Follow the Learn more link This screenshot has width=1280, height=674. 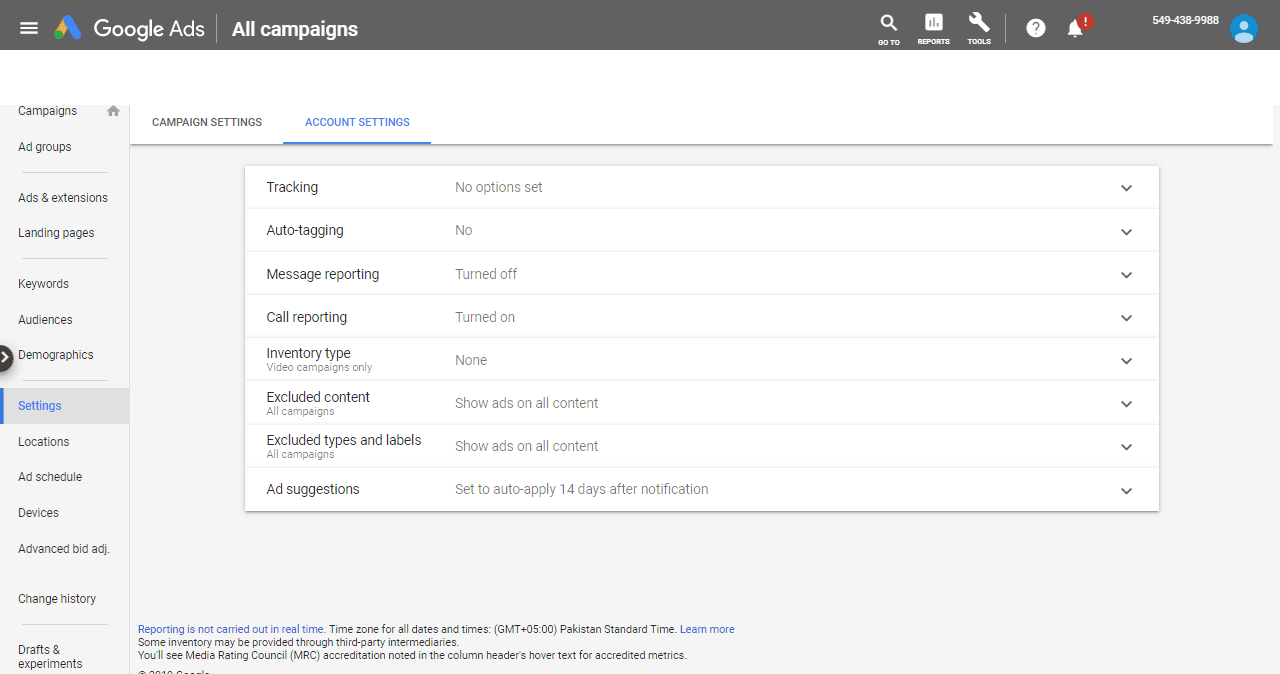click(x=707, y=629)
